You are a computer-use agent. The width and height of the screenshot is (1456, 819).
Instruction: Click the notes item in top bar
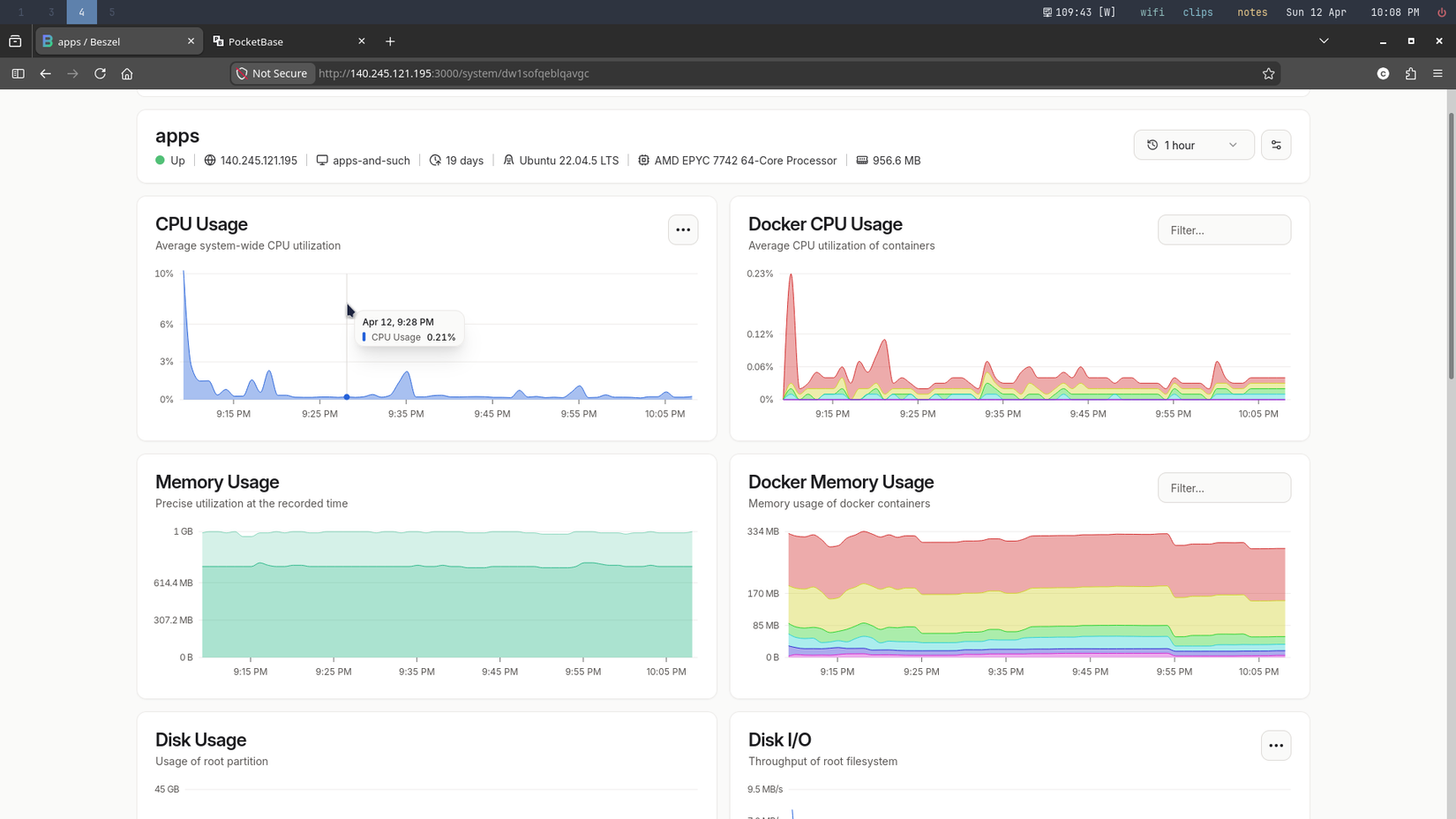(1252, 12)
